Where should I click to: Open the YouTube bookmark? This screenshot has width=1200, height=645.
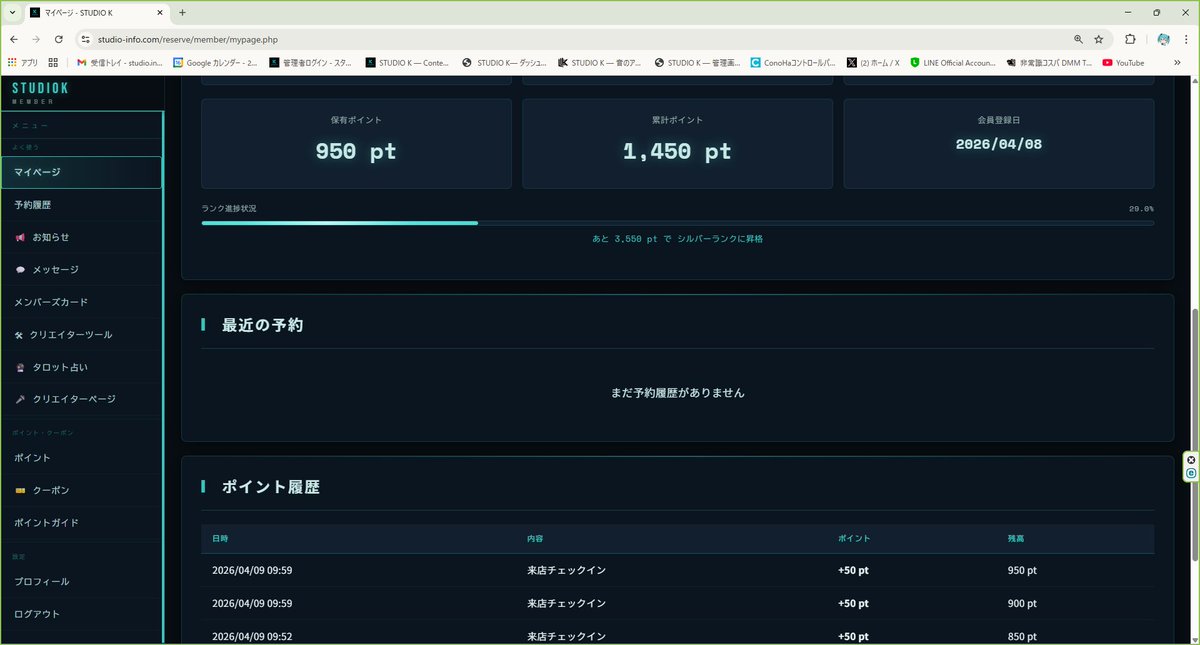pos(1123,62)
